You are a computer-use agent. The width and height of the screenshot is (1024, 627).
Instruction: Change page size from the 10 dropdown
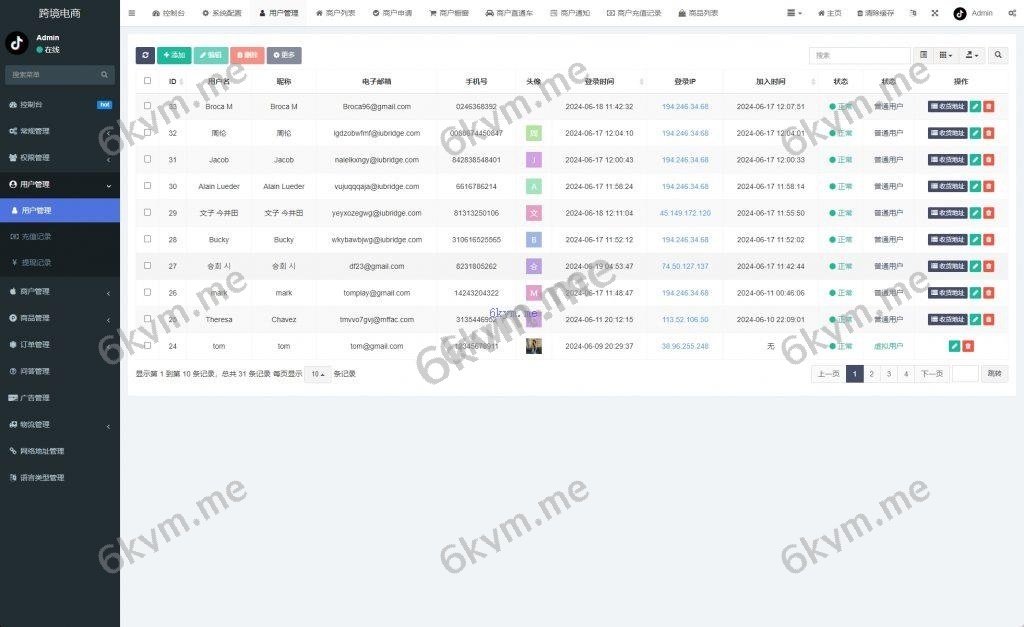pos(319,373)
